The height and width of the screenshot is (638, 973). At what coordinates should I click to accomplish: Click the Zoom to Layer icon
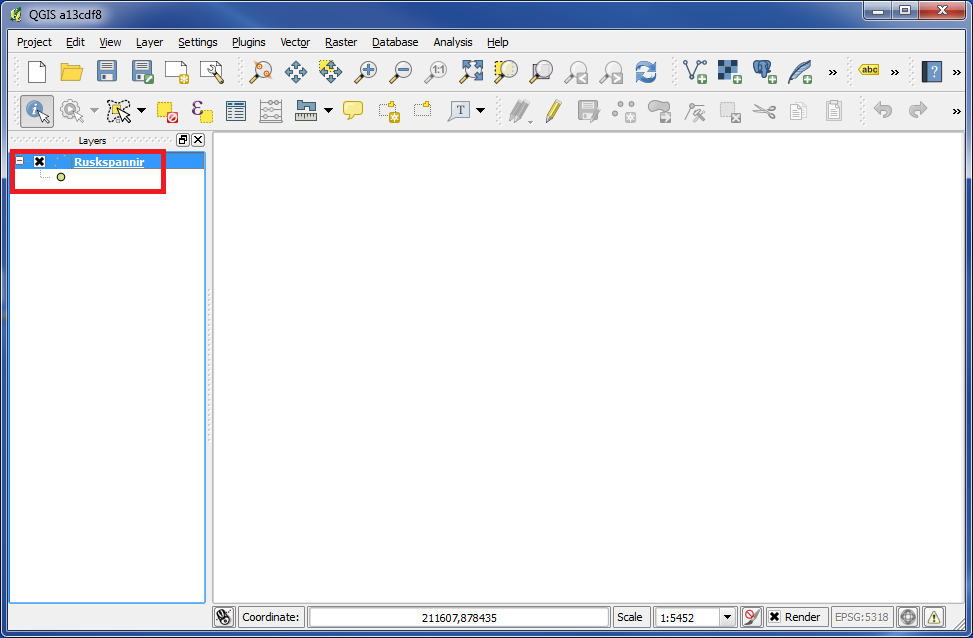pos(540,72)
